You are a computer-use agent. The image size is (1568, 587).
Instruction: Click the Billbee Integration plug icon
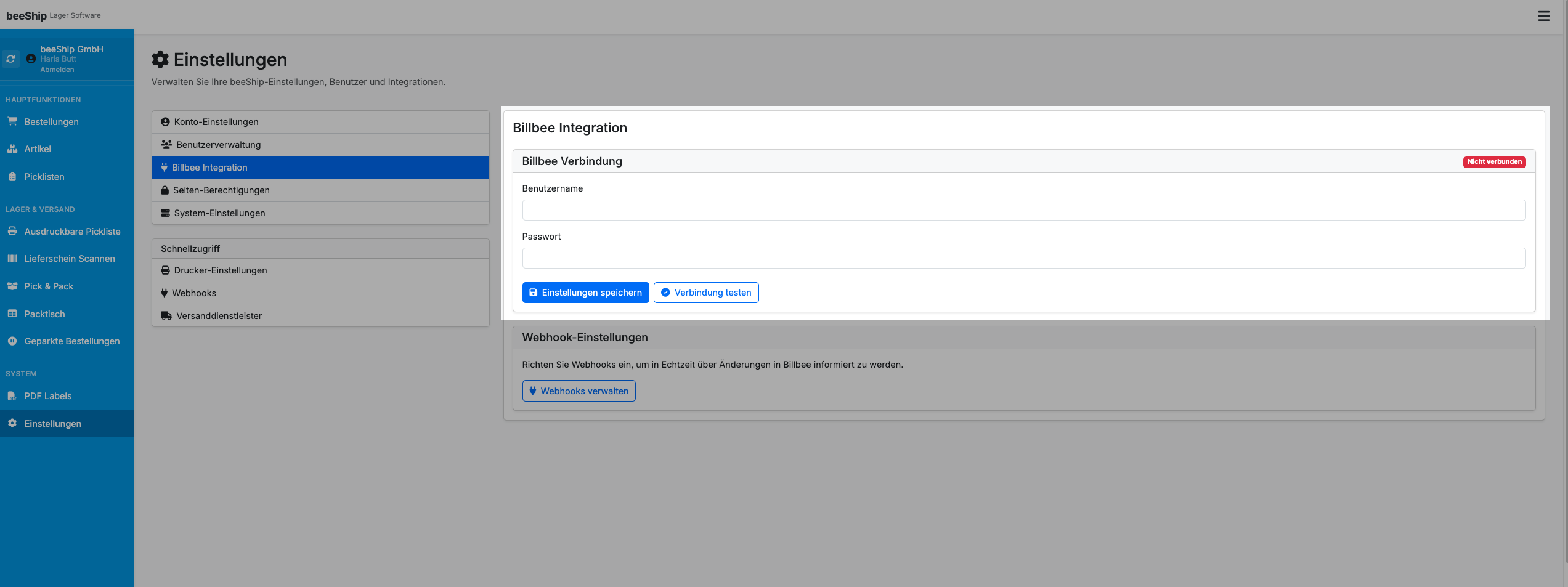[x=165, y=168]
